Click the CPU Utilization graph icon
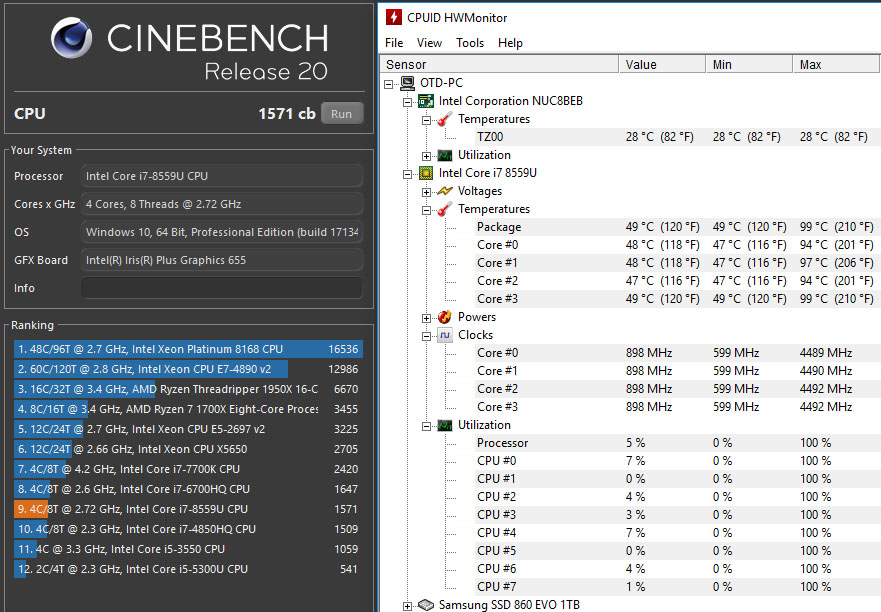 point(444,425)
